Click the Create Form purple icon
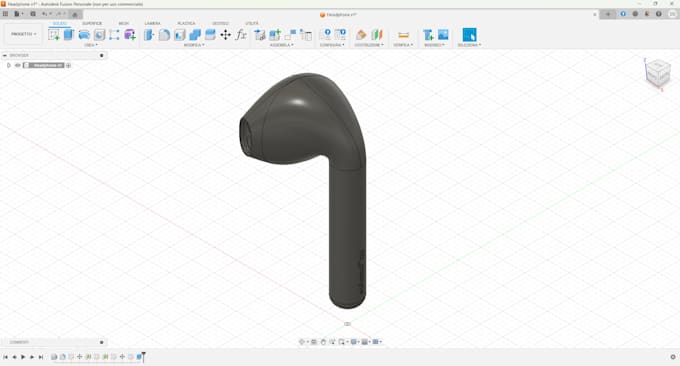The height and width of the screenshot is (366, 680). (130, 35)
